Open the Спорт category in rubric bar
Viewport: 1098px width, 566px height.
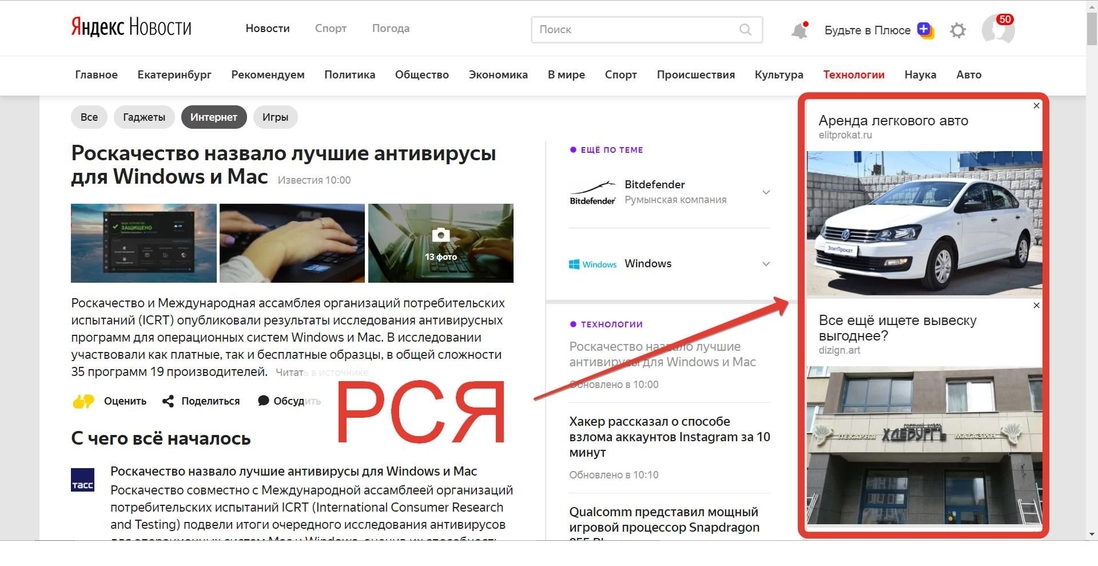[621, 75]
